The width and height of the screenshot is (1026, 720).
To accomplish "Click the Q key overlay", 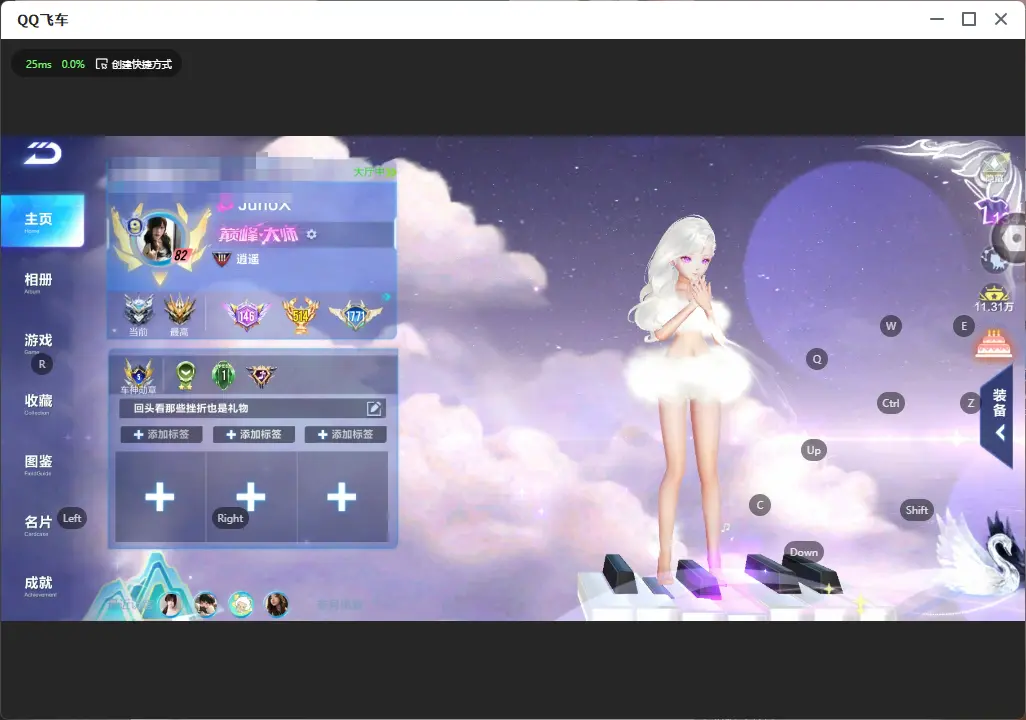I will tap(817, 359).
